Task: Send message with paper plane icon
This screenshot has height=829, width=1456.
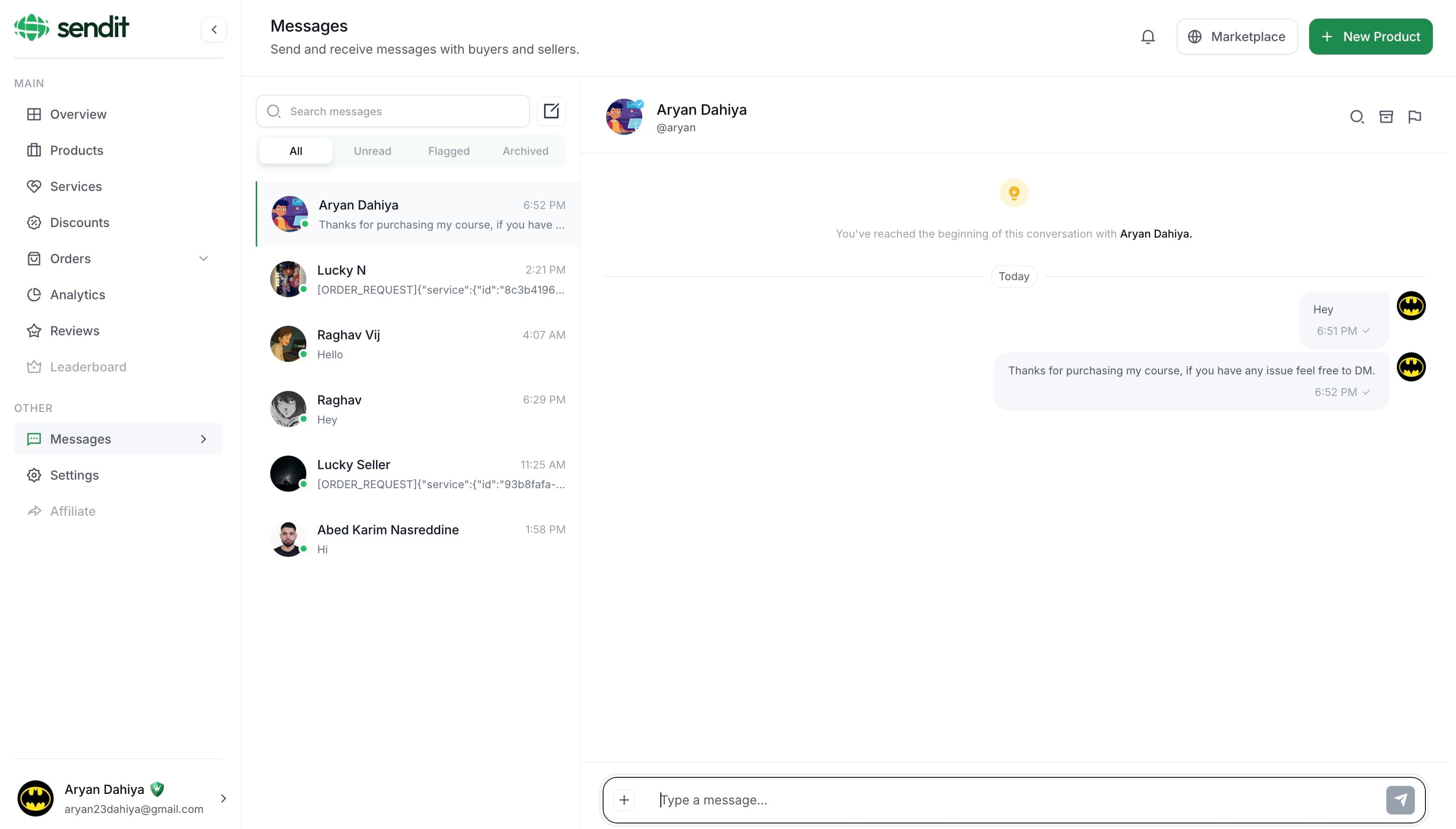Action: point(1400,799)
